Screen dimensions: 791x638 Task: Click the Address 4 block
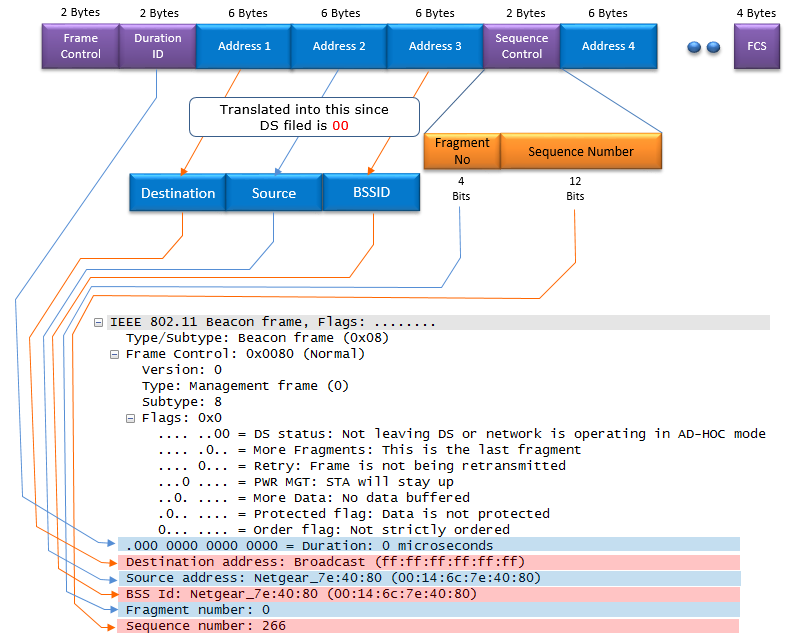(608, 46)
